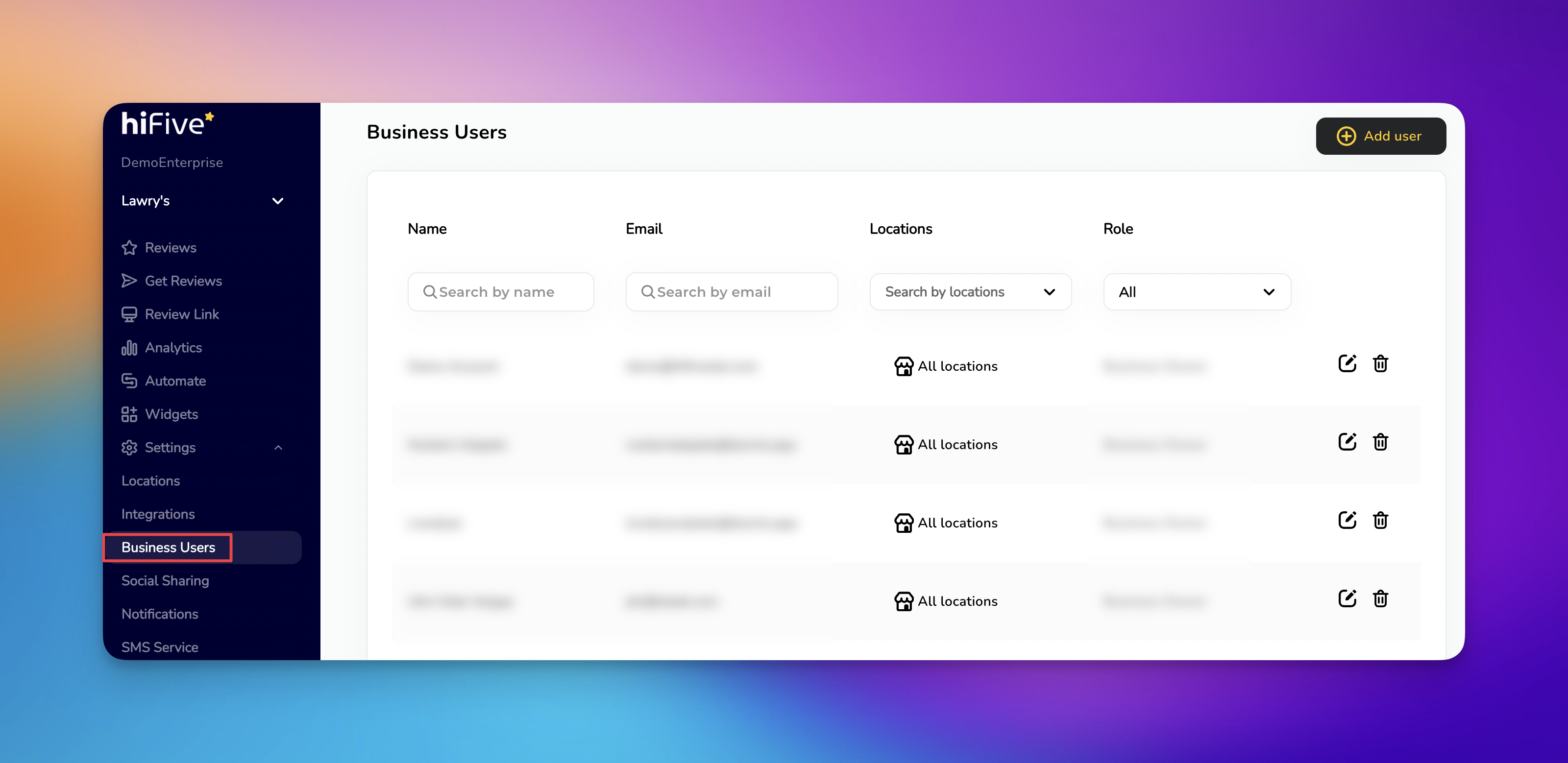Click the edit icon in the first user row
Screen dimensions: 1568x763
pyautogui.click(x=1347, y=364)
